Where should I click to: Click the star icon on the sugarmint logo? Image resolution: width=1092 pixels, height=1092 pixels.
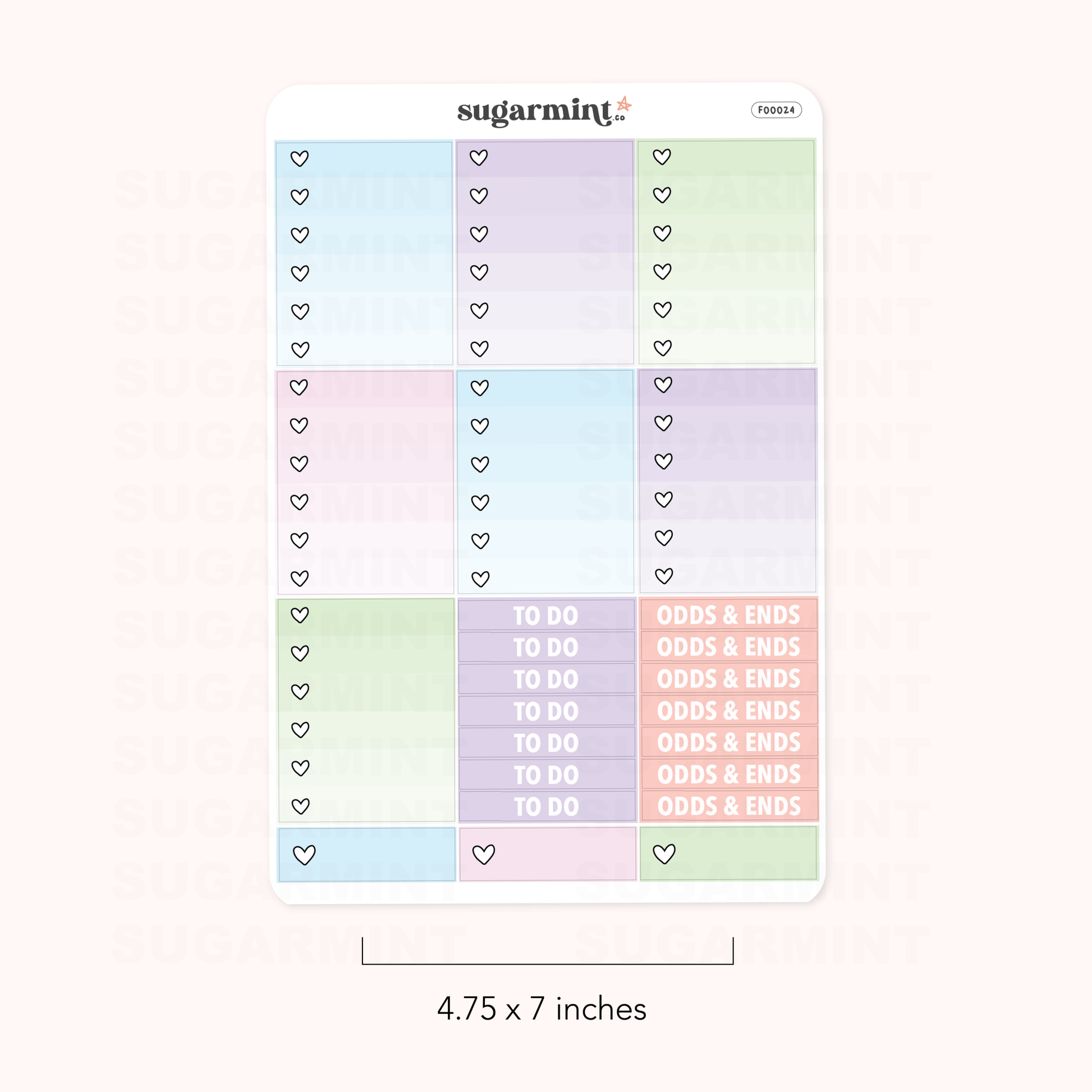point(623,104)
